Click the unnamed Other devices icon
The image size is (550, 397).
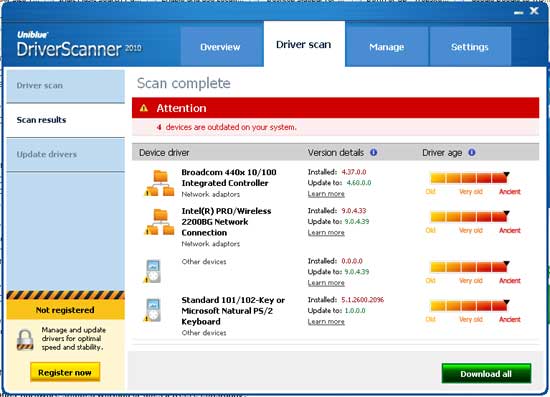(153, 271)
